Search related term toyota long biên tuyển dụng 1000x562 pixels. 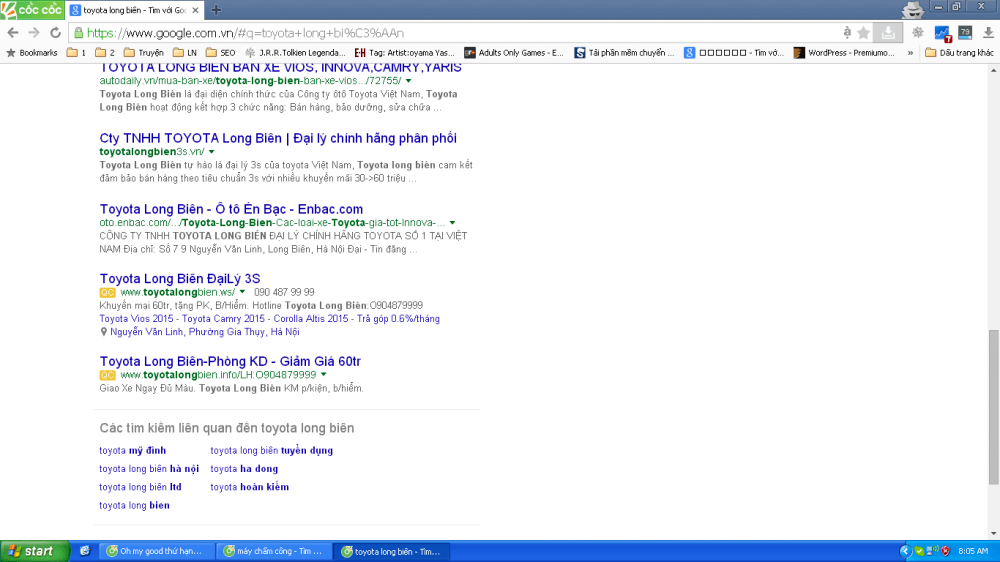pos(272,451)
